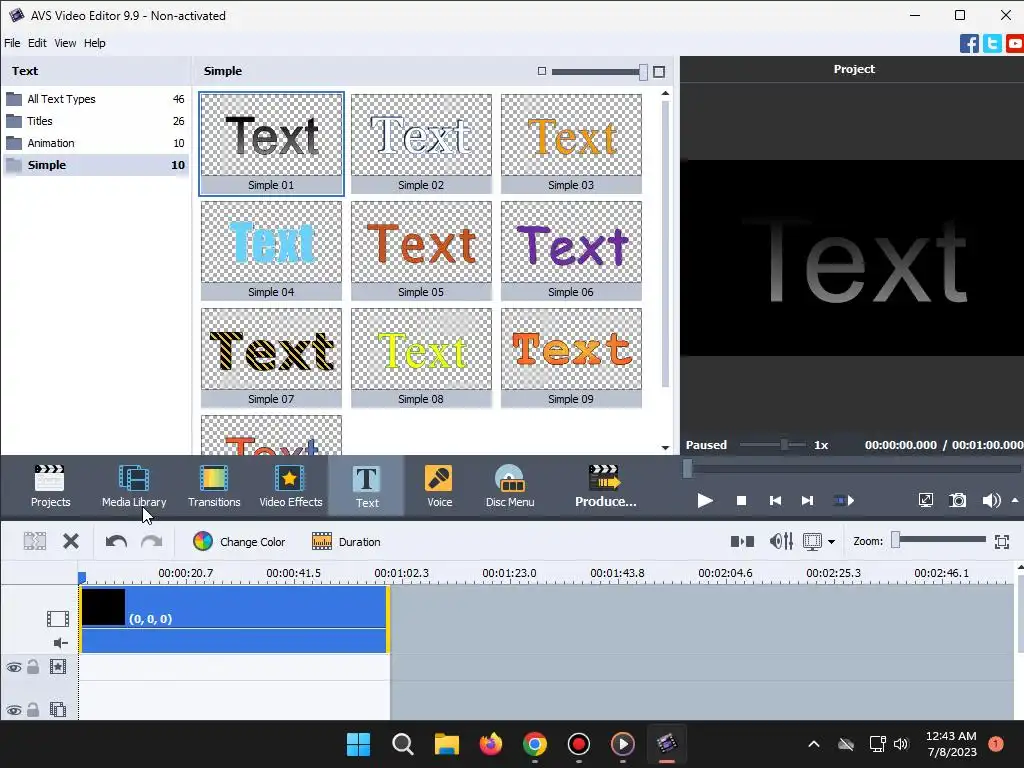1024x768 pixels.
Task: Open the audio mixer icon
Action: click(781, 541)
